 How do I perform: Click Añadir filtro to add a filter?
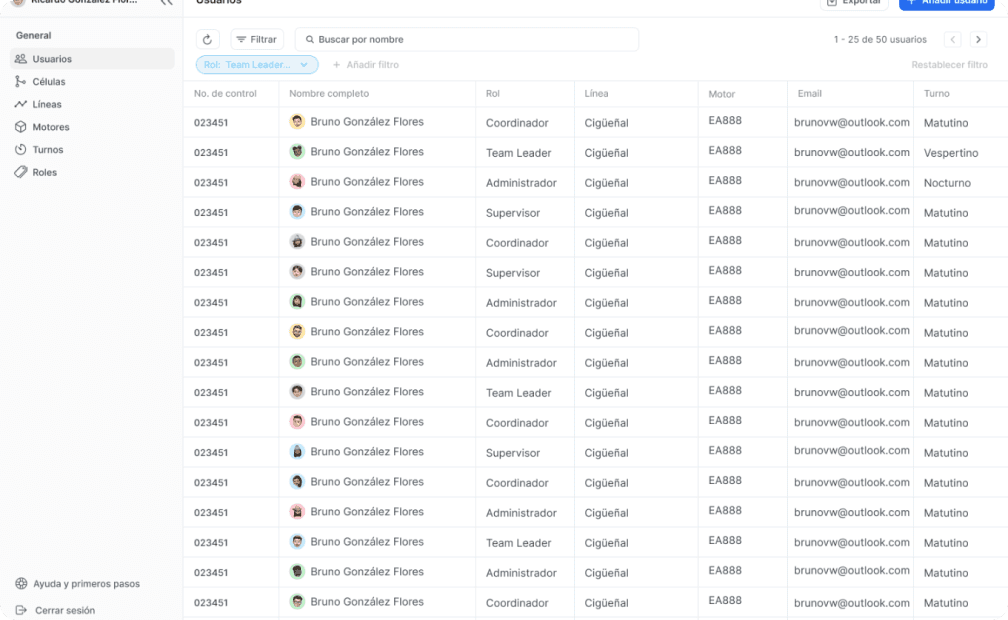point(366,64)
